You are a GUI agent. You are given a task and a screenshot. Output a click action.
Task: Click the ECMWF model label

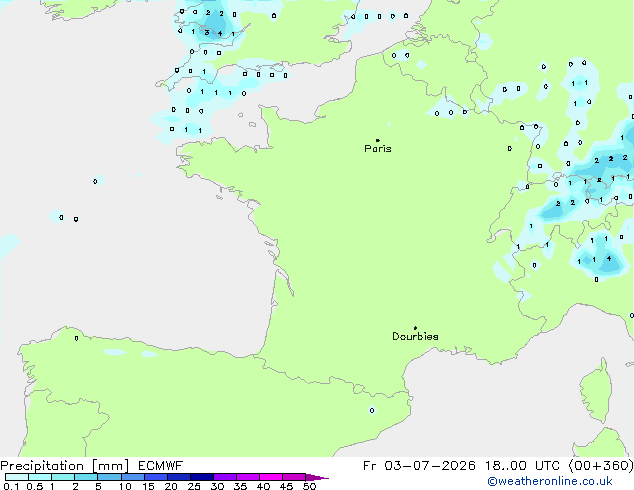pyautogui.click(x=161, y=466)
